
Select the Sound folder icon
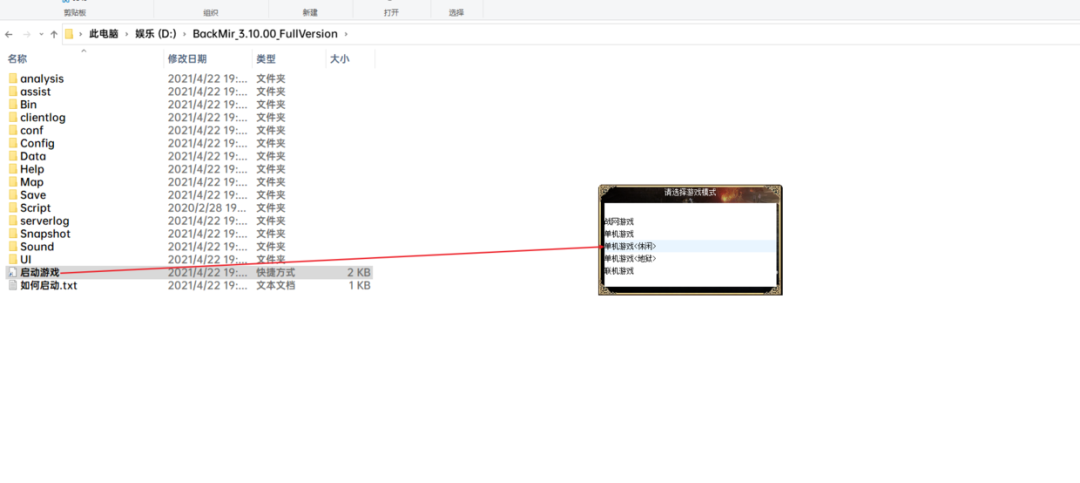tap(13, 247)
